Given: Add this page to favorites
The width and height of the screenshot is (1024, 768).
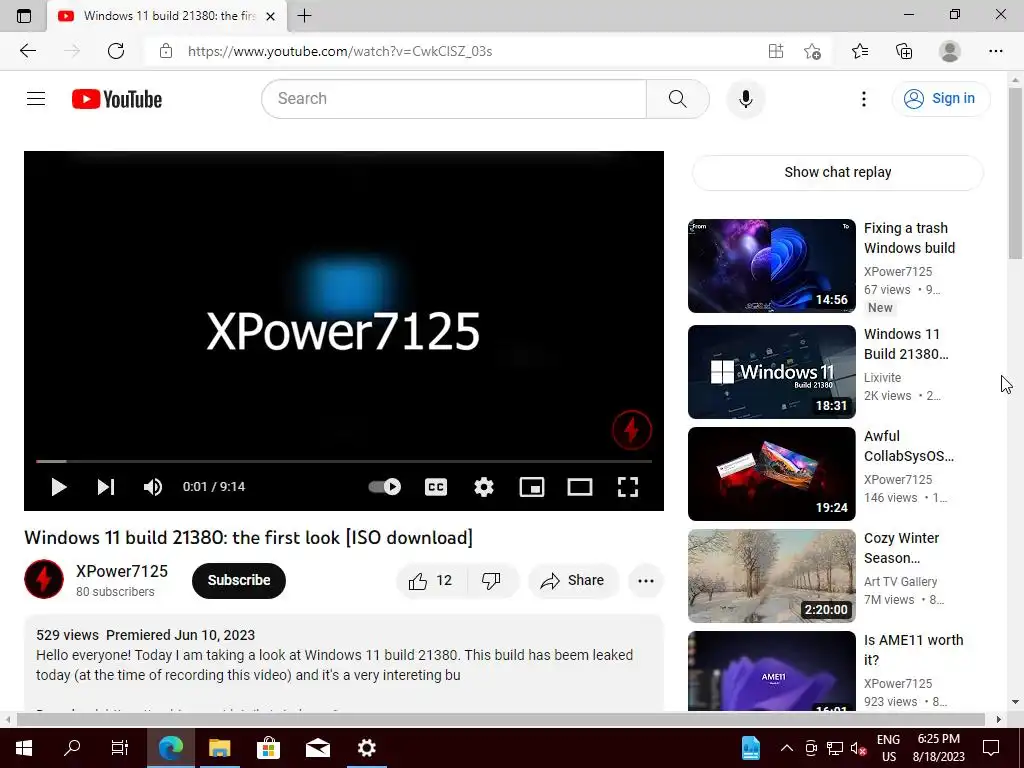Looking at the screenshot, I should click(812, 51).
